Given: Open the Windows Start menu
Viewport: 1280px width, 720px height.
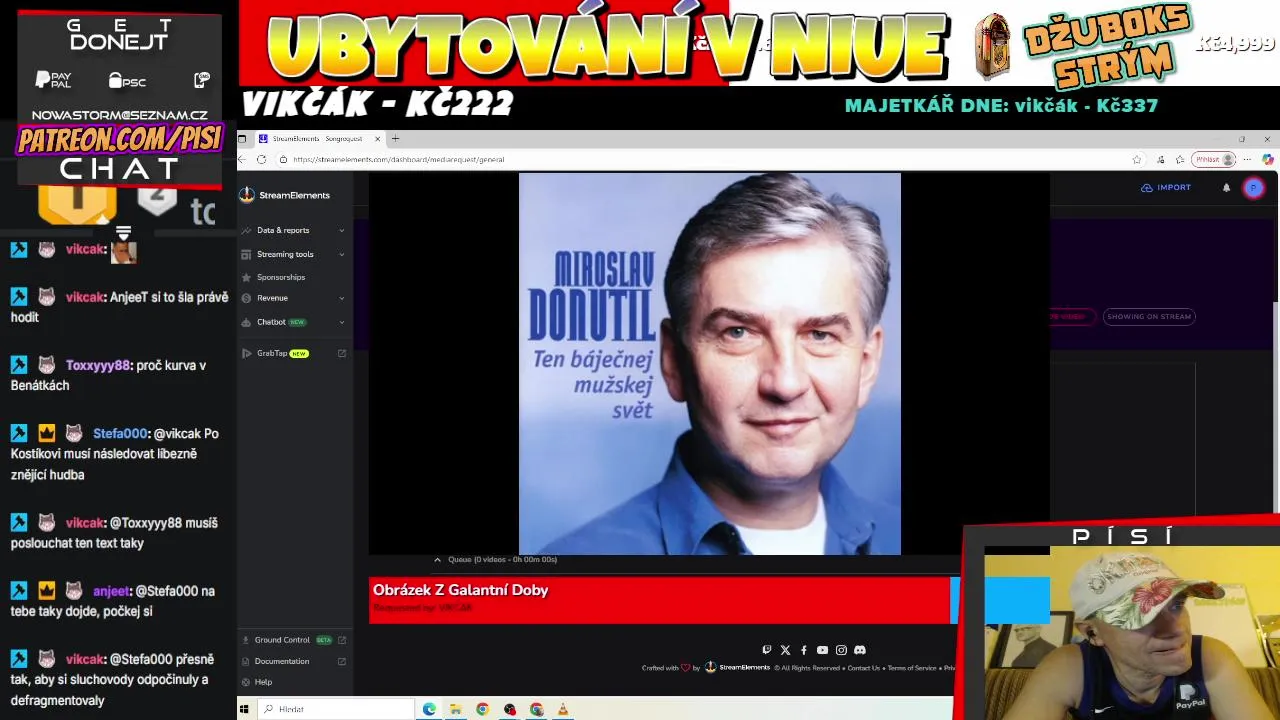Looking at the screenshot, I should (244, 709).
